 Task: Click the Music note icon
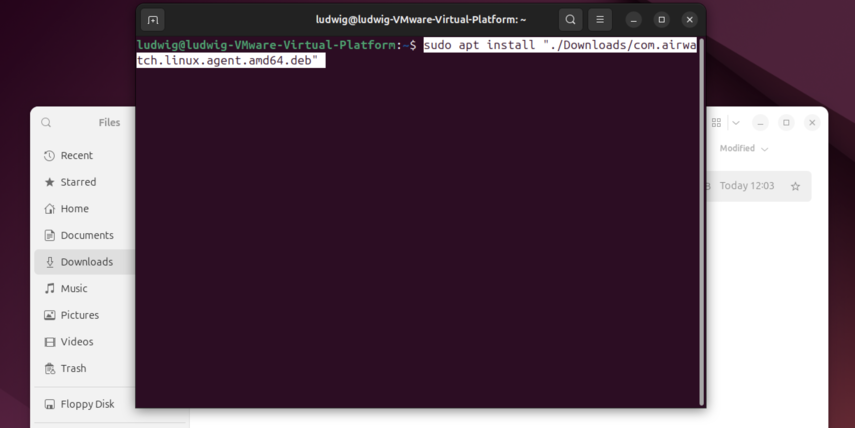pyautogui.click(x=49, y=288)
